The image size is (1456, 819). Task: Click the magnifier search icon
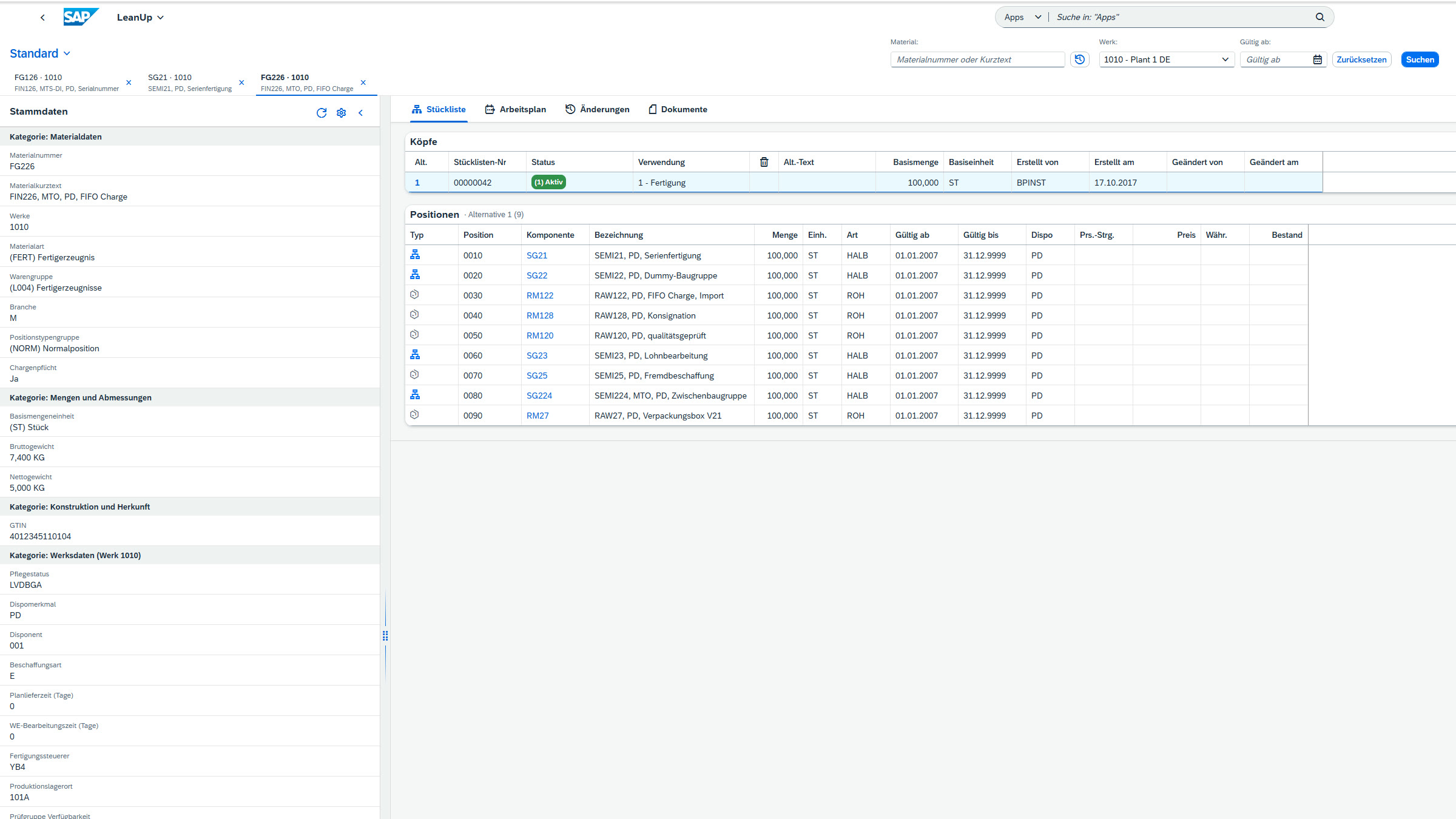tap(1320, 17)
